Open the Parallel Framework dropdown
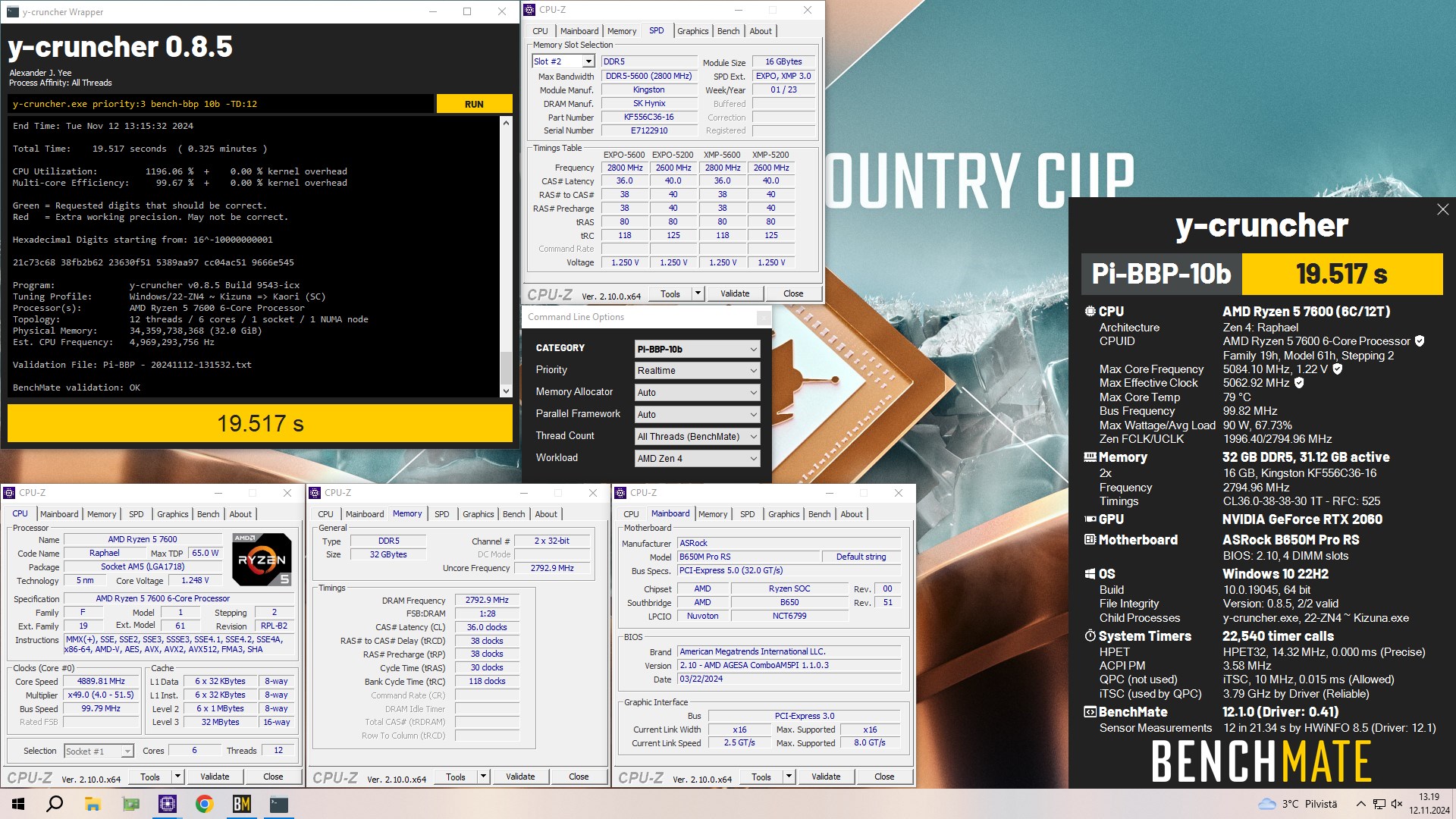 point(697,415)
